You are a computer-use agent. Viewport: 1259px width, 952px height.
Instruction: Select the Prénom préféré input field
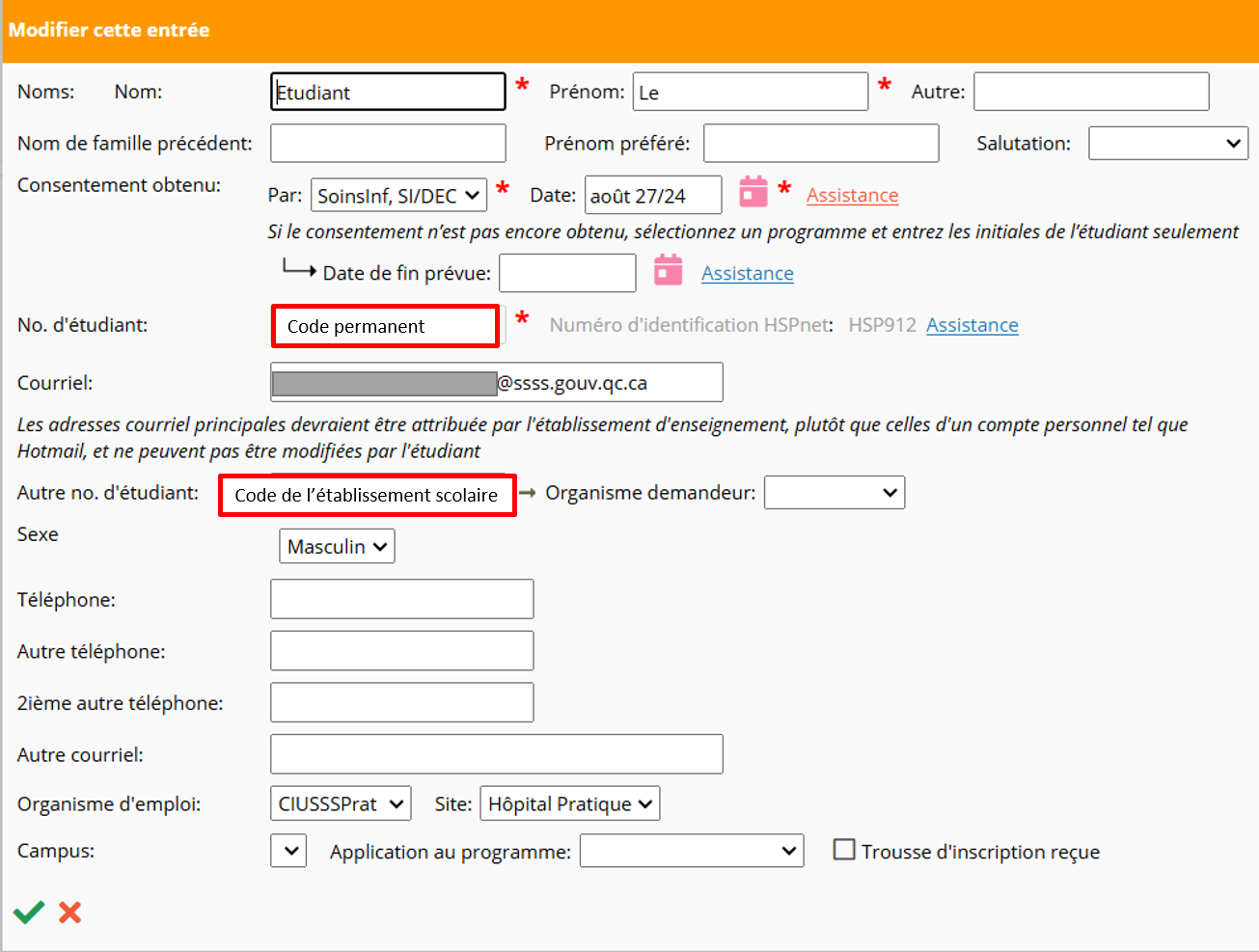tap(821, 143)
